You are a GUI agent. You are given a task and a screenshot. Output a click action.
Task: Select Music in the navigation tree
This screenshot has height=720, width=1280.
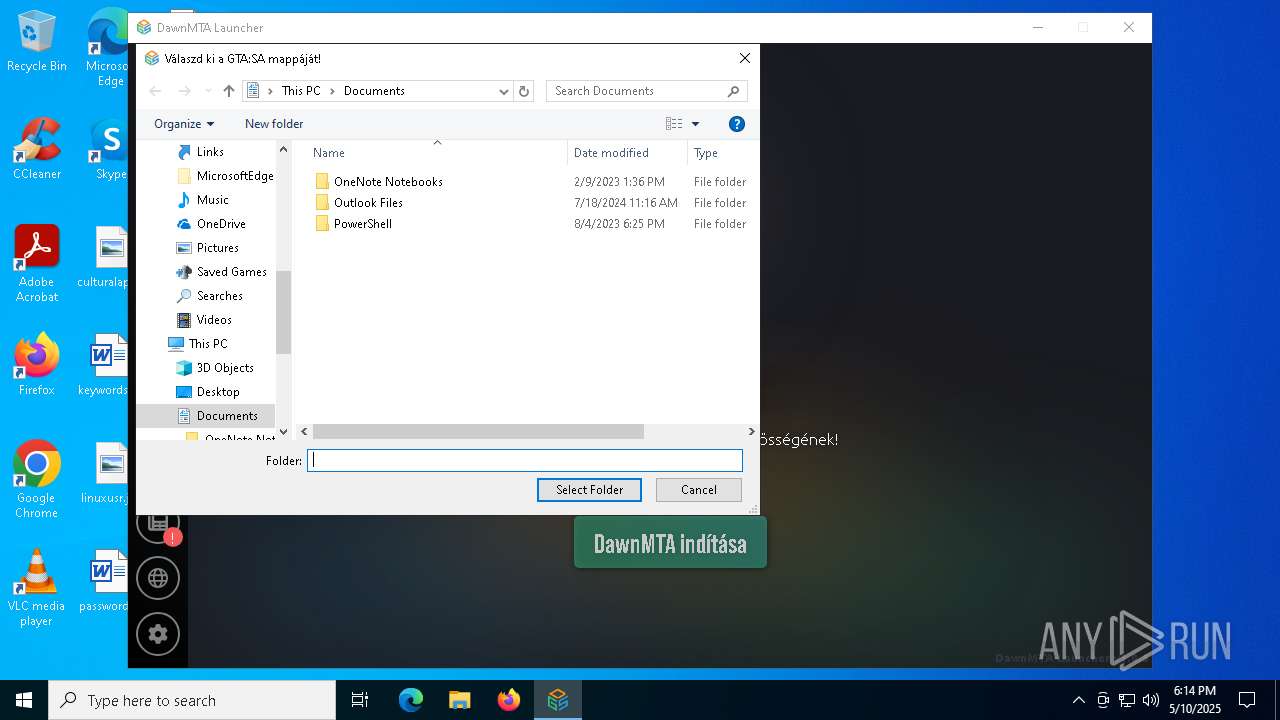(212, 200)
